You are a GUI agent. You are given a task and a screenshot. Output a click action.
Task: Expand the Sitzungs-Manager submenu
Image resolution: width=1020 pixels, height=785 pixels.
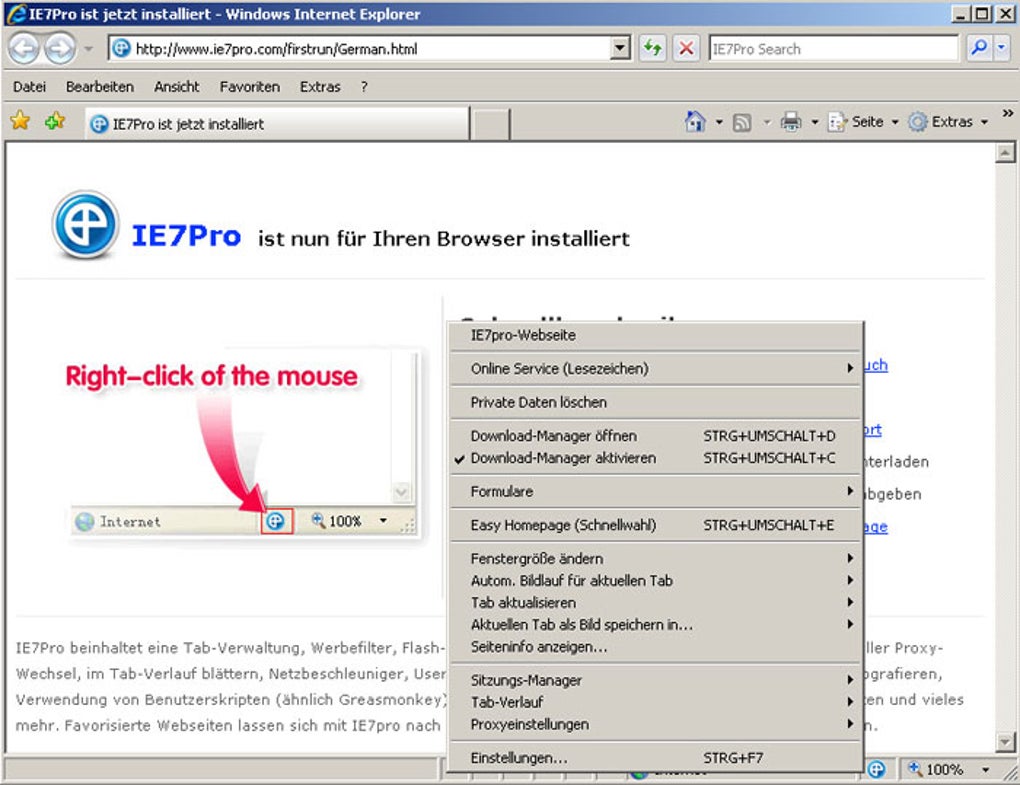pos(656,680)
